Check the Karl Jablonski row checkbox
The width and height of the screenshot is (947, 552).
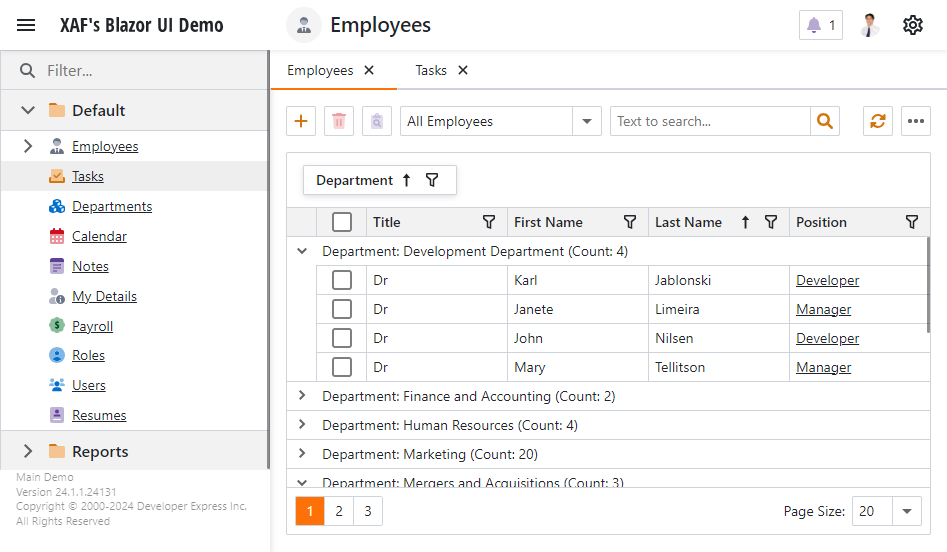click(x=342, y=280)
